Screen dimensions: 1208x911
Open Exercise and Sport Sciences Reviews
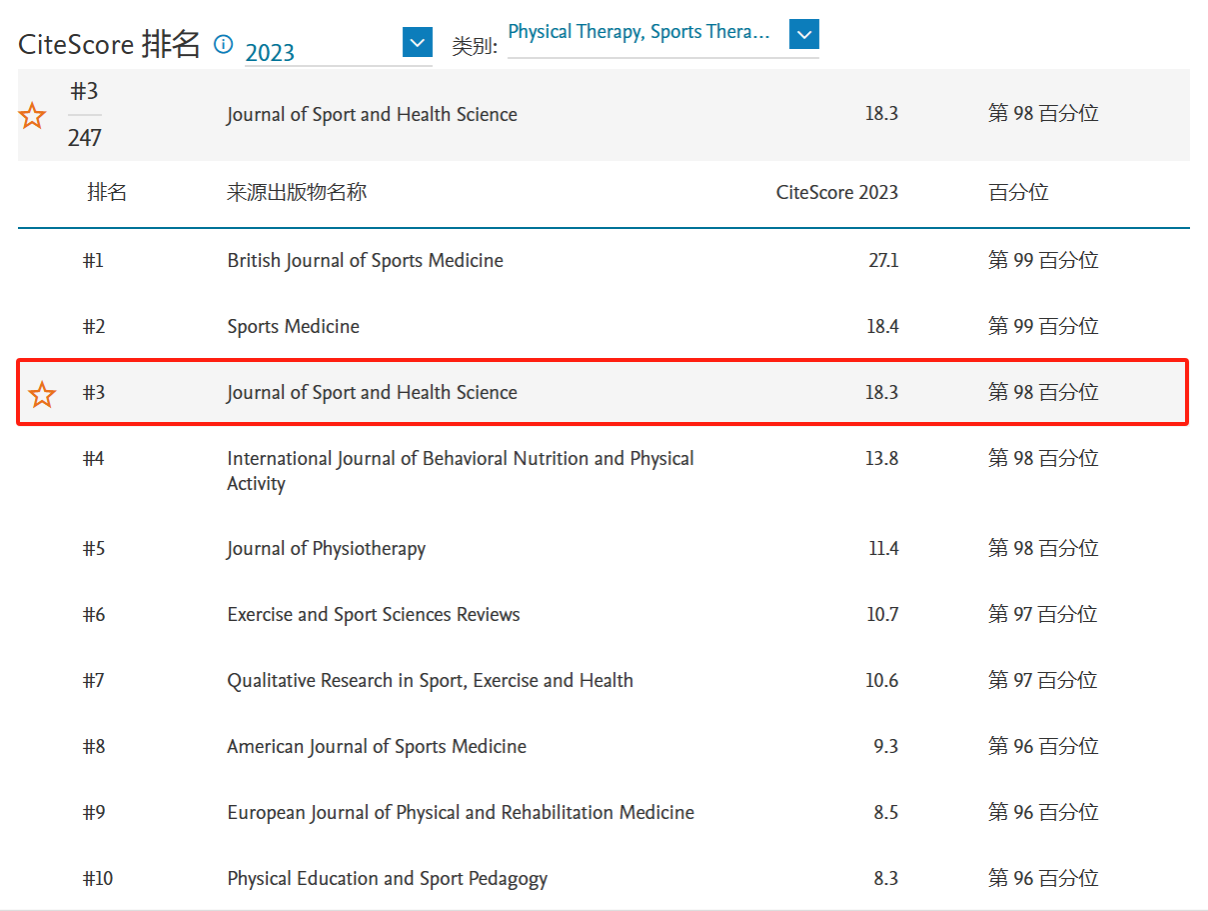[x=373, y=615]
